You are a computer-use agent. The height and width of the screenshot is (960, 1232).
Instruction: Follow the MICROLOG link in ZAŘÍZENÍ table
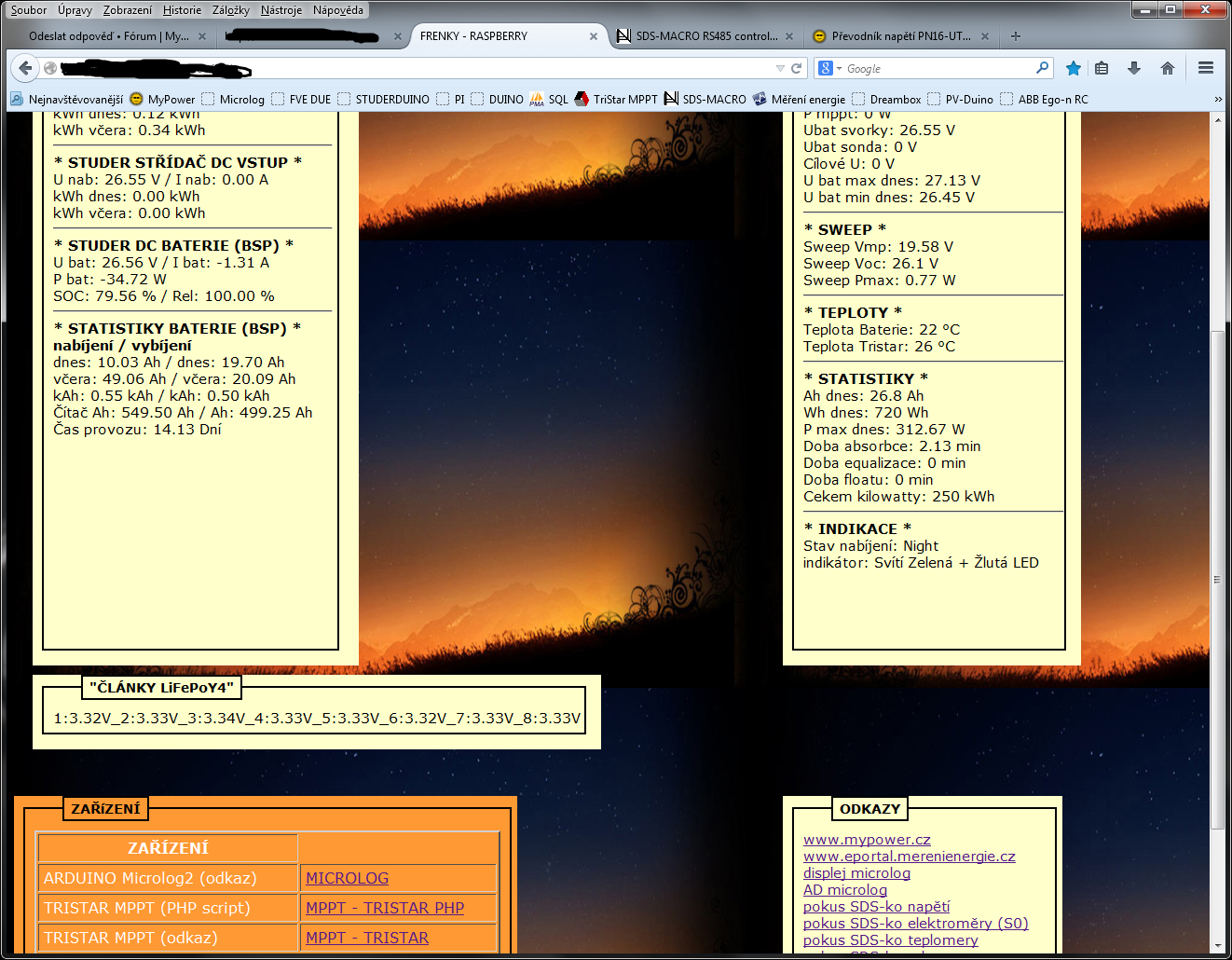pyautogui.click(x=348, y=878)
